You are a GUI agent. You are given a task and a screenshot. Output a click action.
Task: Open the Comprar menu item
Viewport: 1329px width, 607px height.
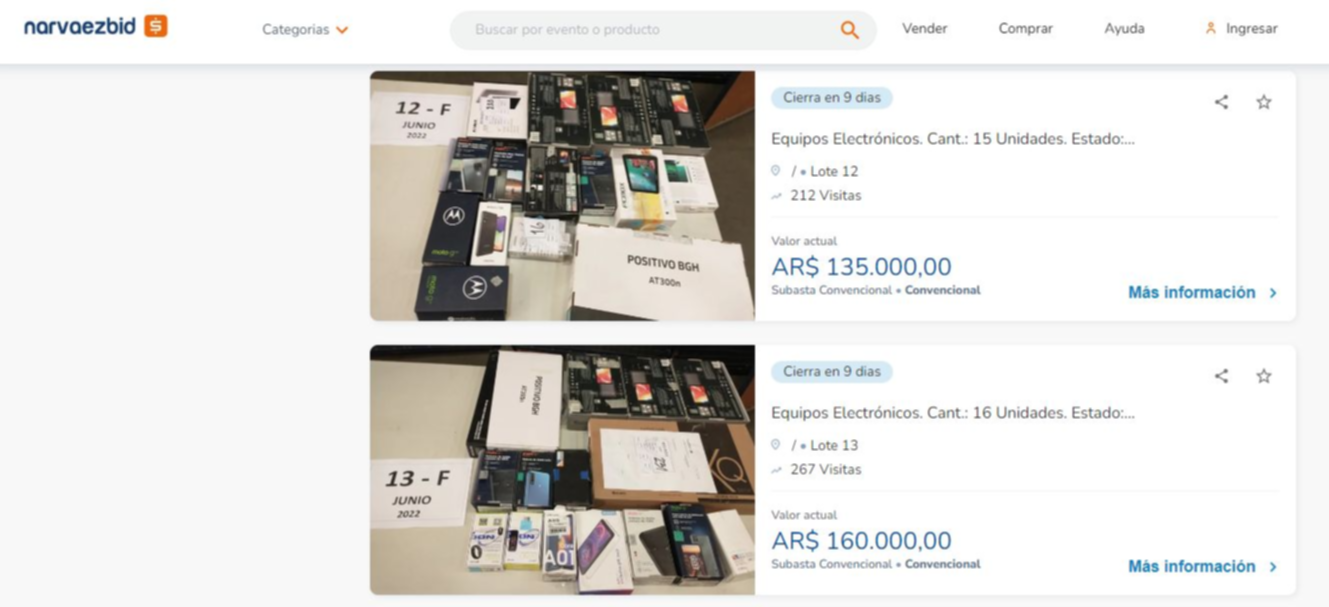pos(1025,29)
